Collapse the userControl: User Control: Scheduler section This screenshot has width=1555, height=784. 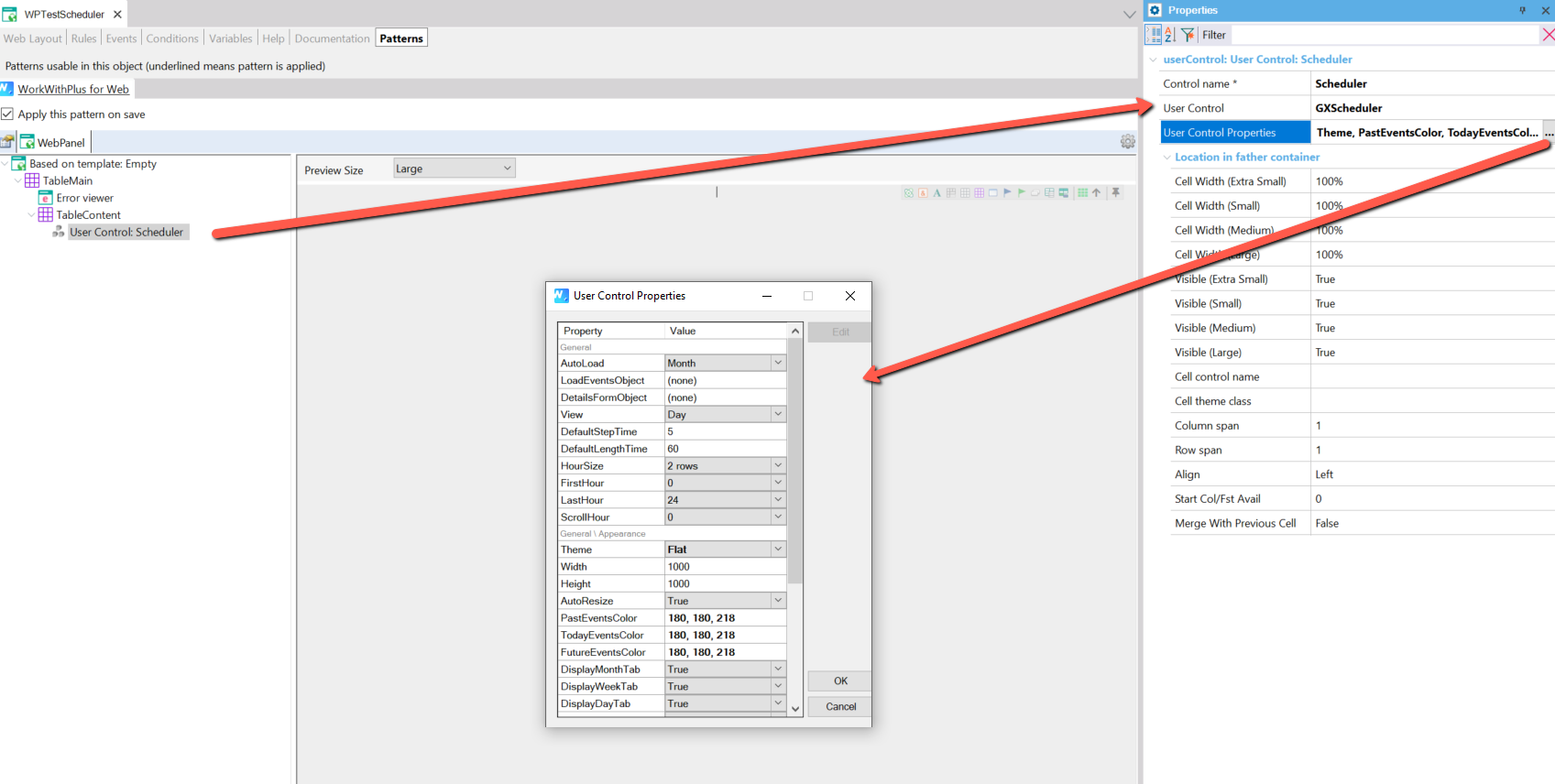pos(1153,60)
